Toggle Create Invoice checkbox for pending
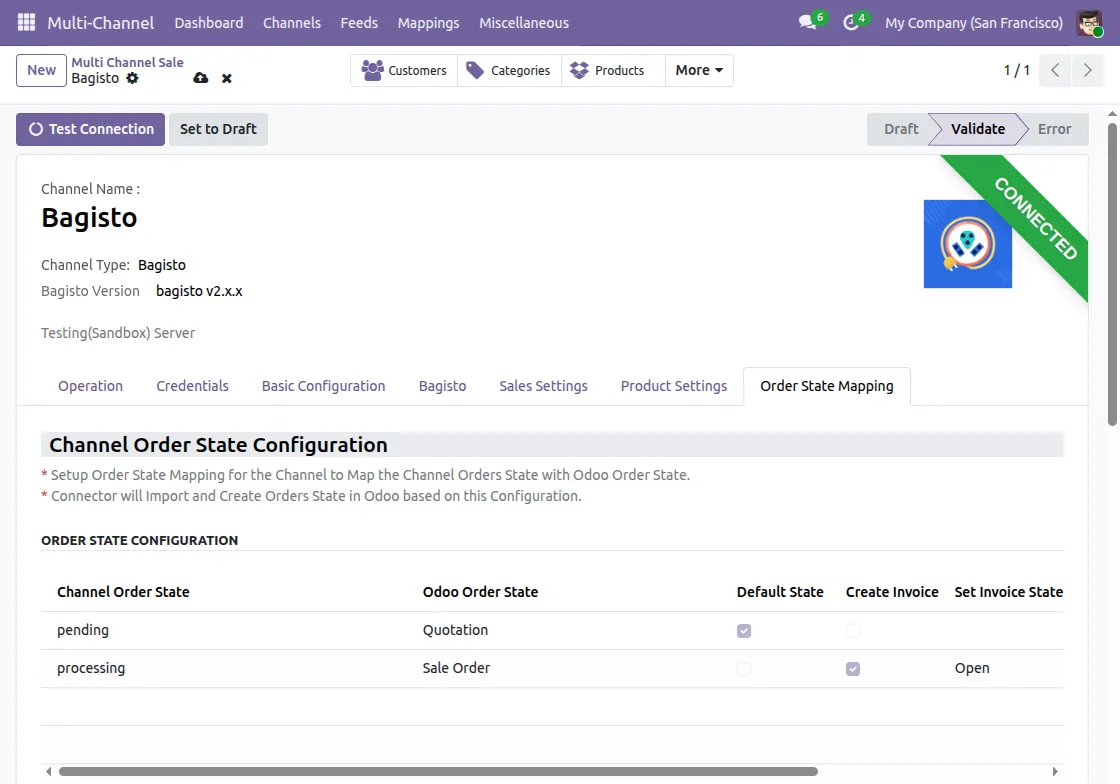 coord(853,631)
